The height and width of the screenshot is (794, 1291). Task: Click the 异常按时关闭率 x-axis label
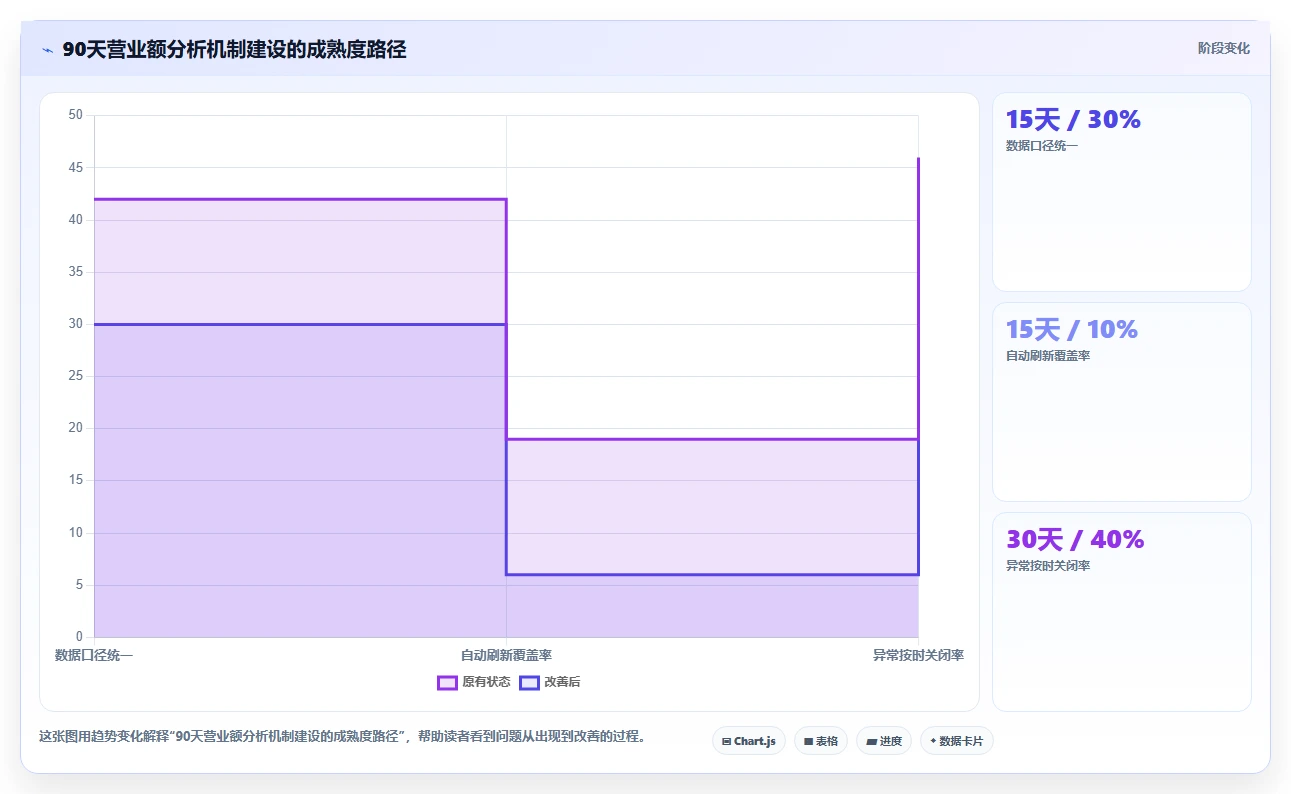[x=918, y=656]
